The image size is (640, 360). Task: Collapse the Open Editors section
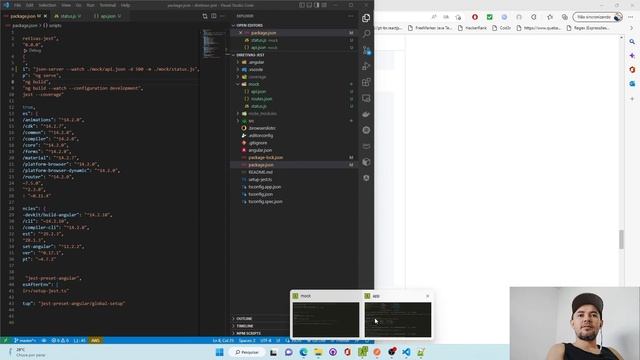point(249,25)
